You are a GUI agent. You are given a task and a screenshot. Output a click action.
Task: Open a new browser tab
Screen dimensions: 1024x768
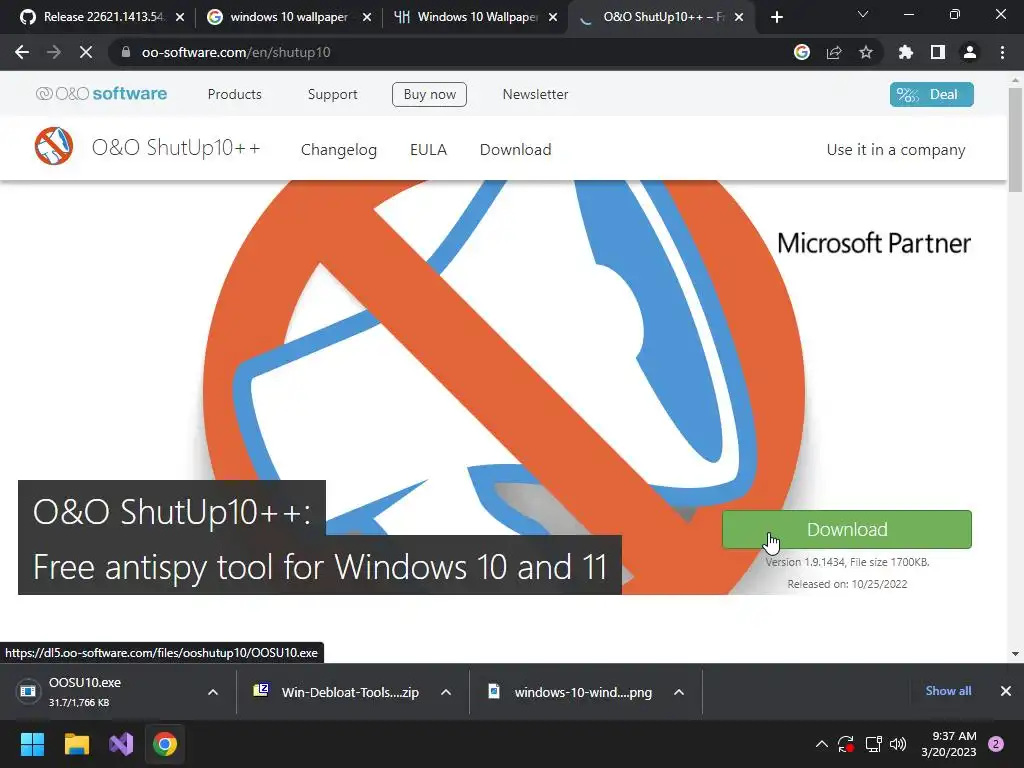(x=776, y=17)
